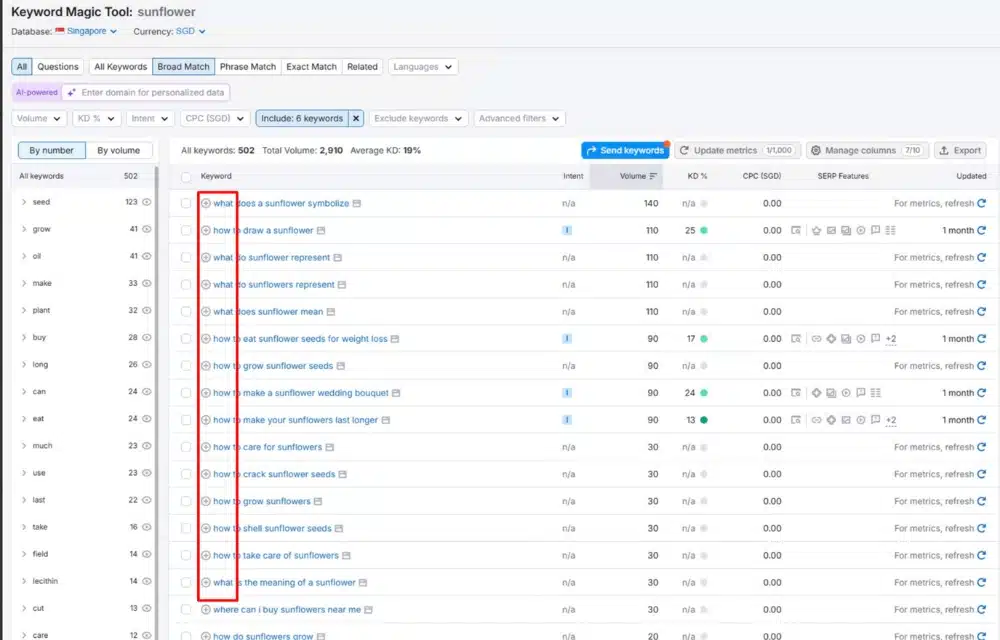Image resolution: width=1000 pixels, height=640 pixels.
Task: Change database from Singapore dropdown
Action: click(x=86, y=31)
